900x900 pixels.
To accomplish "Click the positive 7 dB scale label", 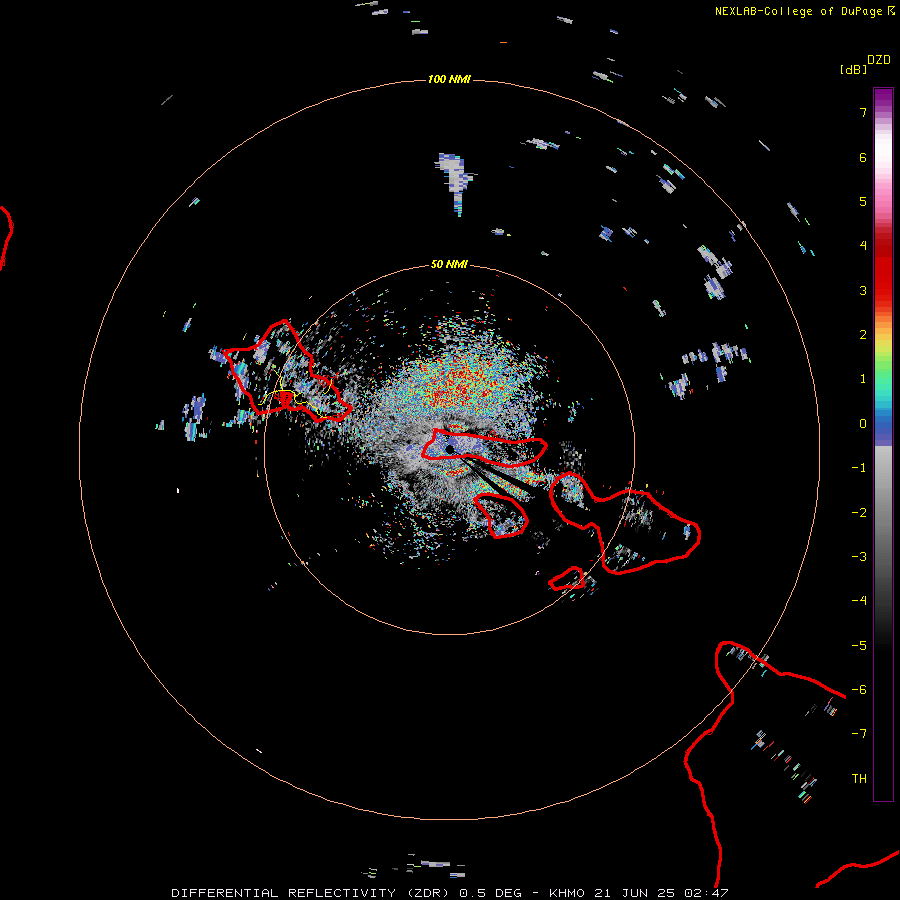I will [x=863, y=112].
